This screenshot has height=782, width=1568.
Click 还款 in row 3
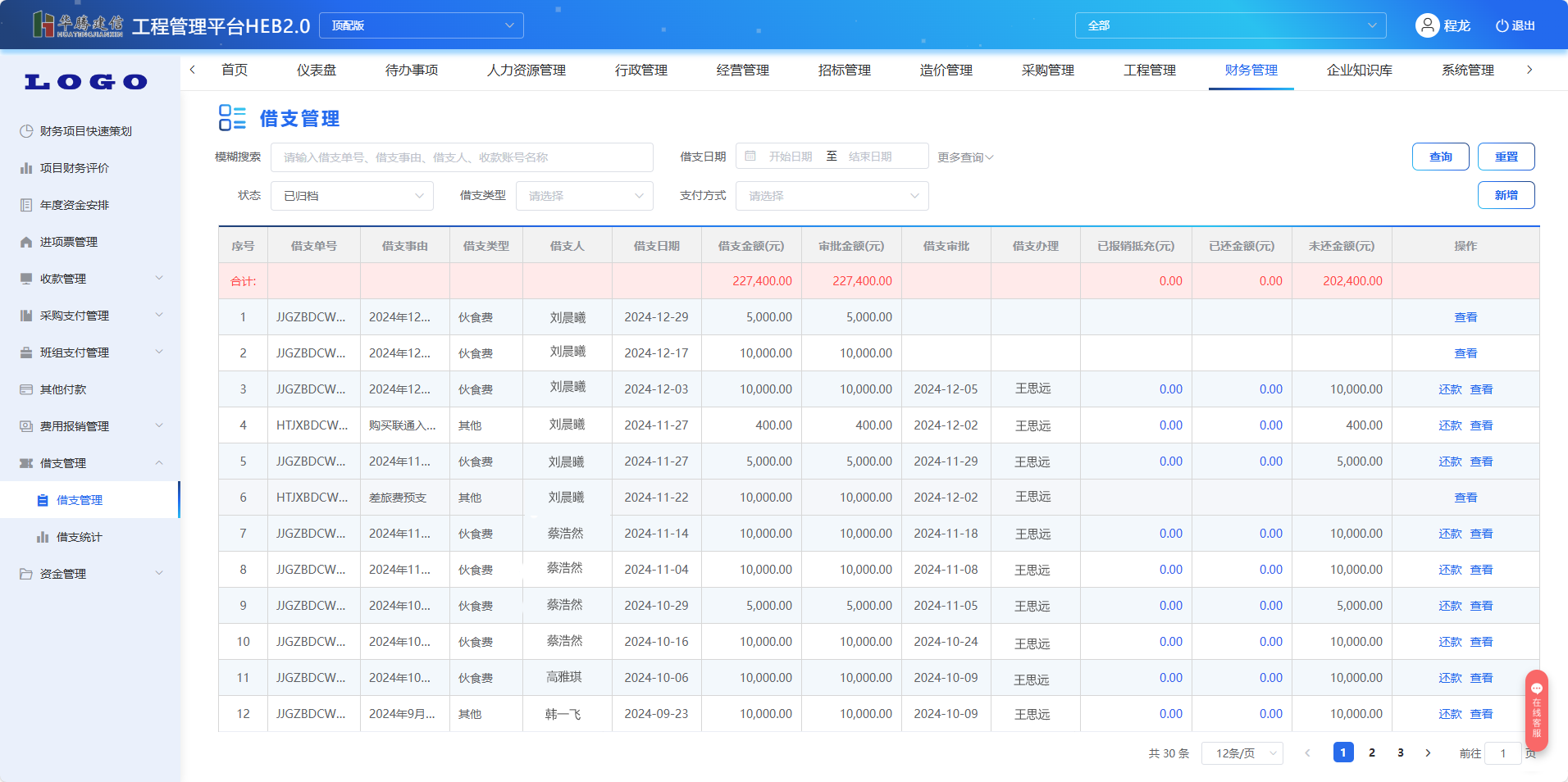(x=1450, y=389)
